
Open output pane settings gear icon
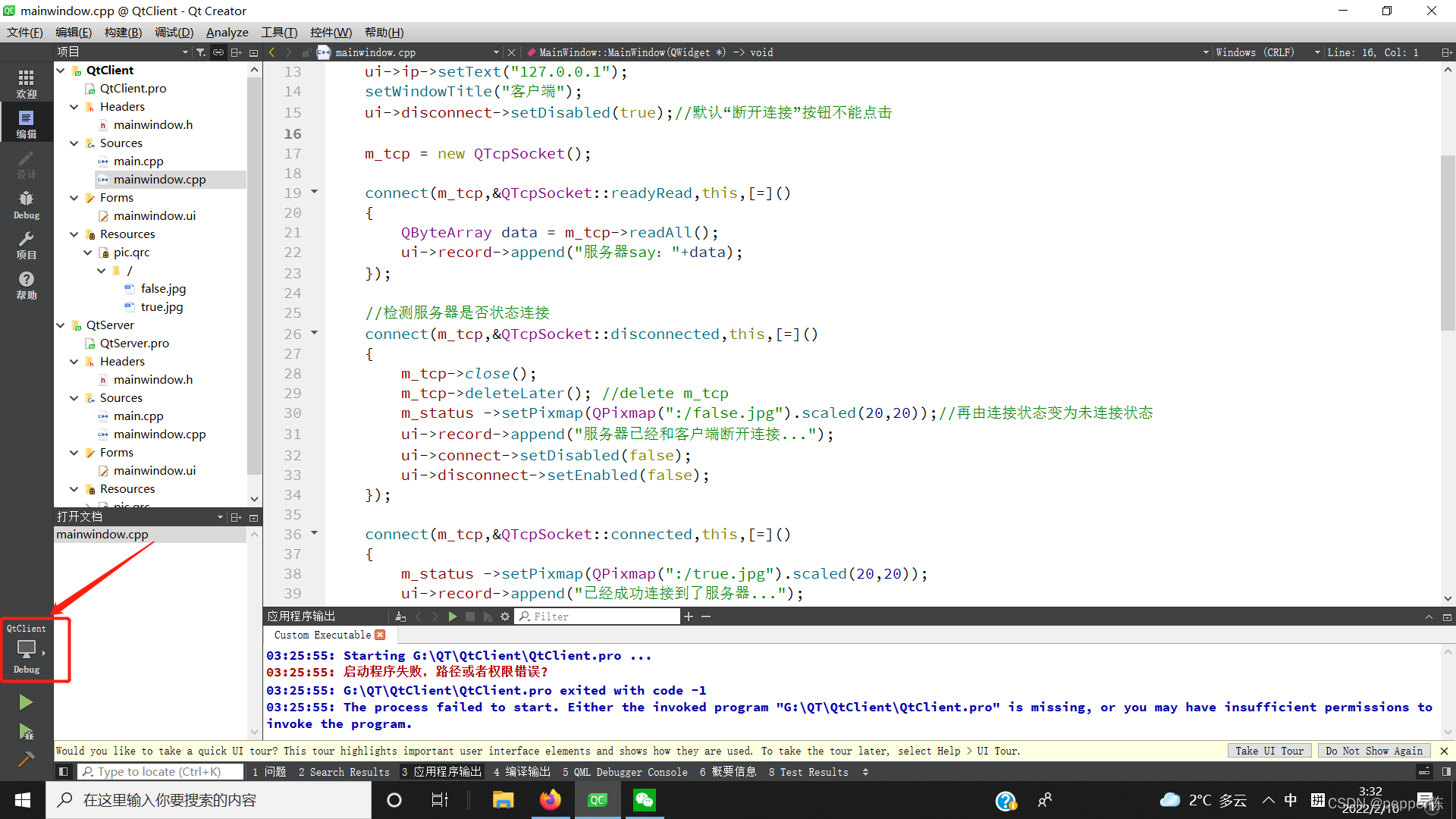[505, 617]
